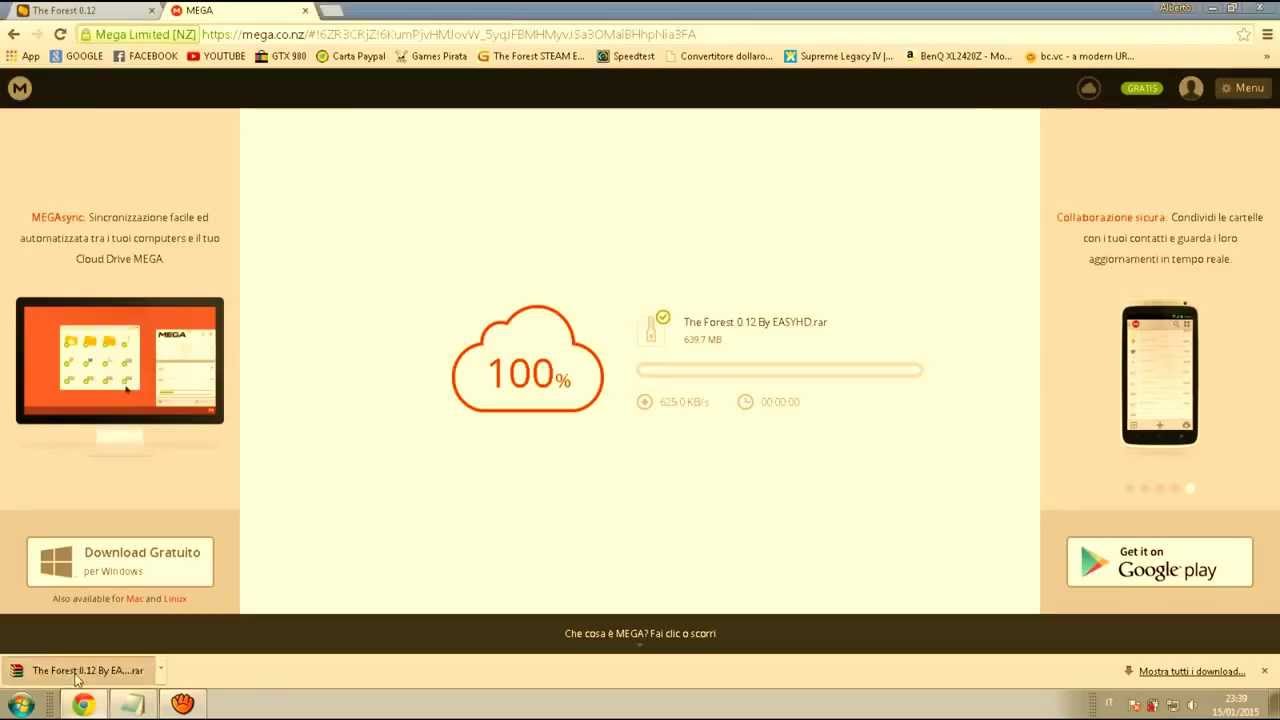Open the GOOGLE bookmark
Image resolution: width=1280 pixels, height=720 pixels.
tap(76, 56)
